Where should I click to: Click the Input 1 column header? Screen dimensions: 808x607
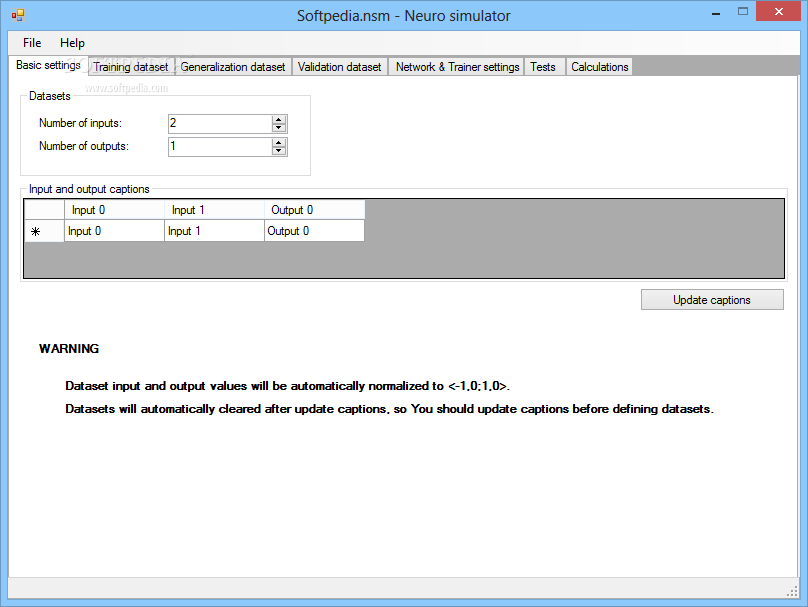pos(214,210)
